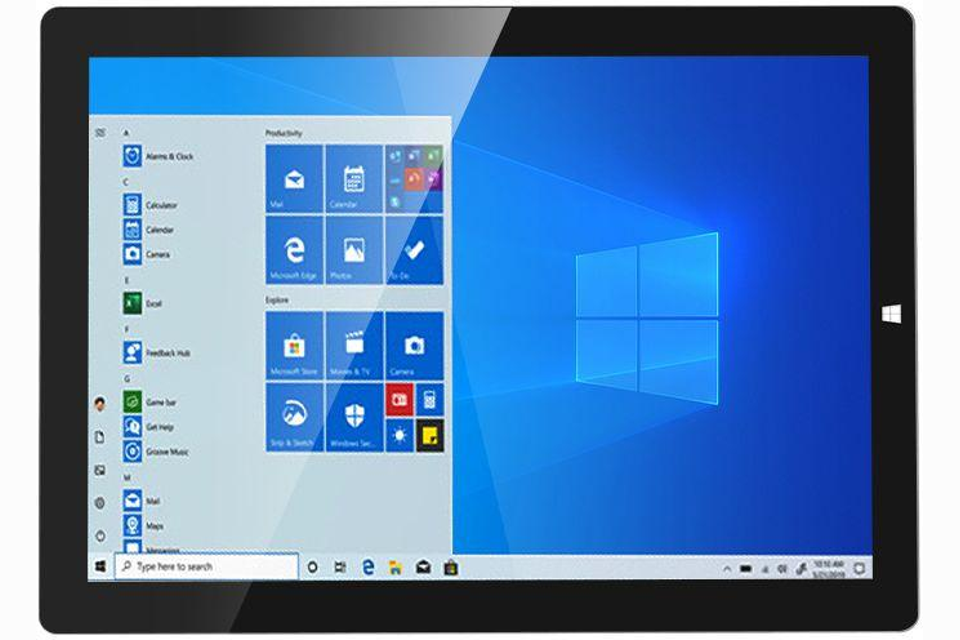Open File Explorer from the taskbar
Viewport: 960px width, 640px height.
396,568
